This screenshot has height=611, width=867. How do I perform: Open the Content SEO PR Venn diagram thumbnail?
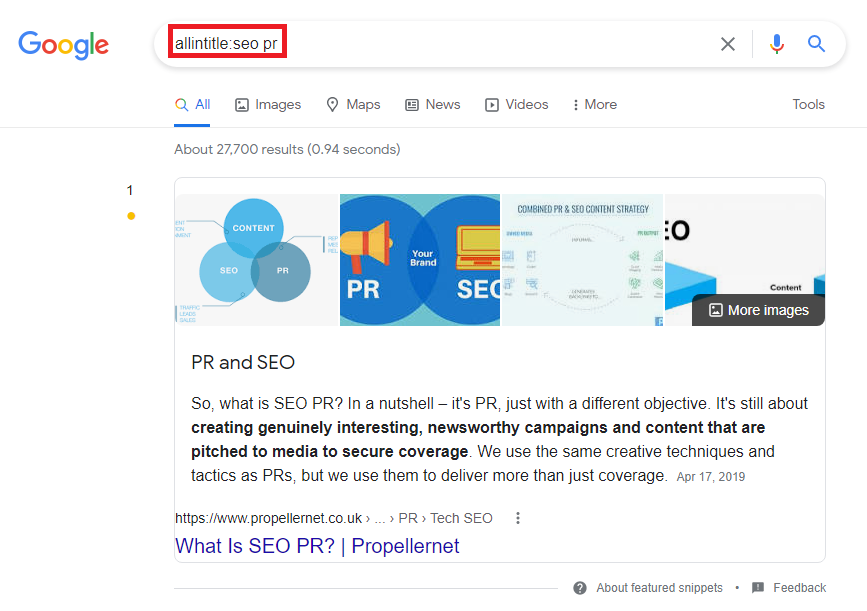[x=257, y=259]
